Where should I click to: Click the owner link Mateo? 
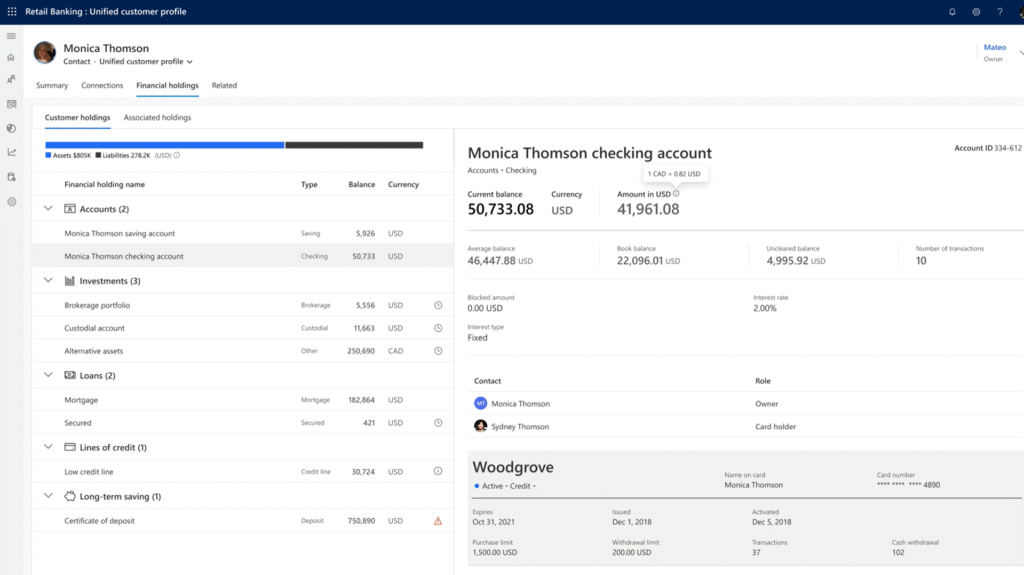click(x=993, y=47)
